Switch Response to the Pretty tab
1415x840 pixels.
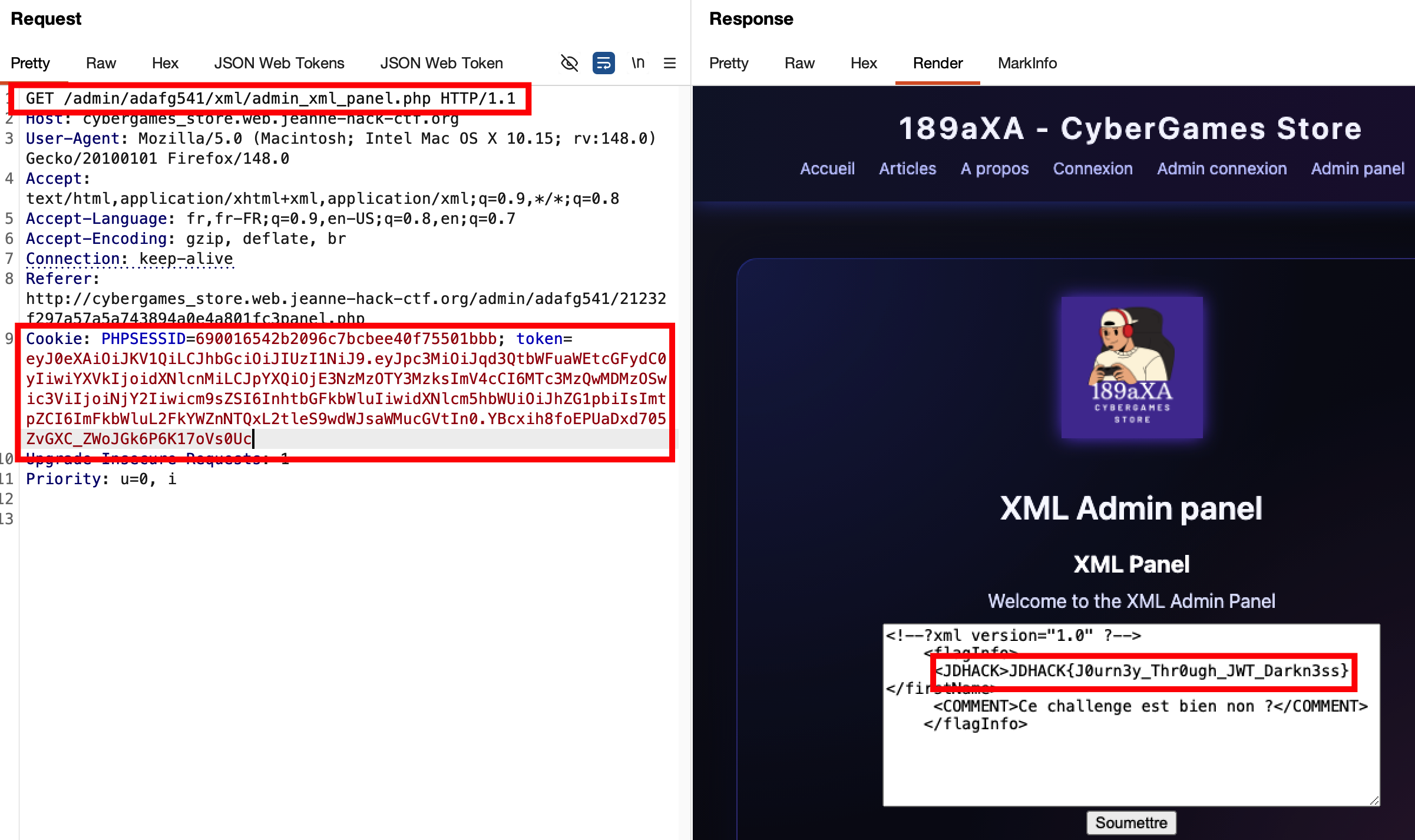pyautogui.click(x=729, y=63)
